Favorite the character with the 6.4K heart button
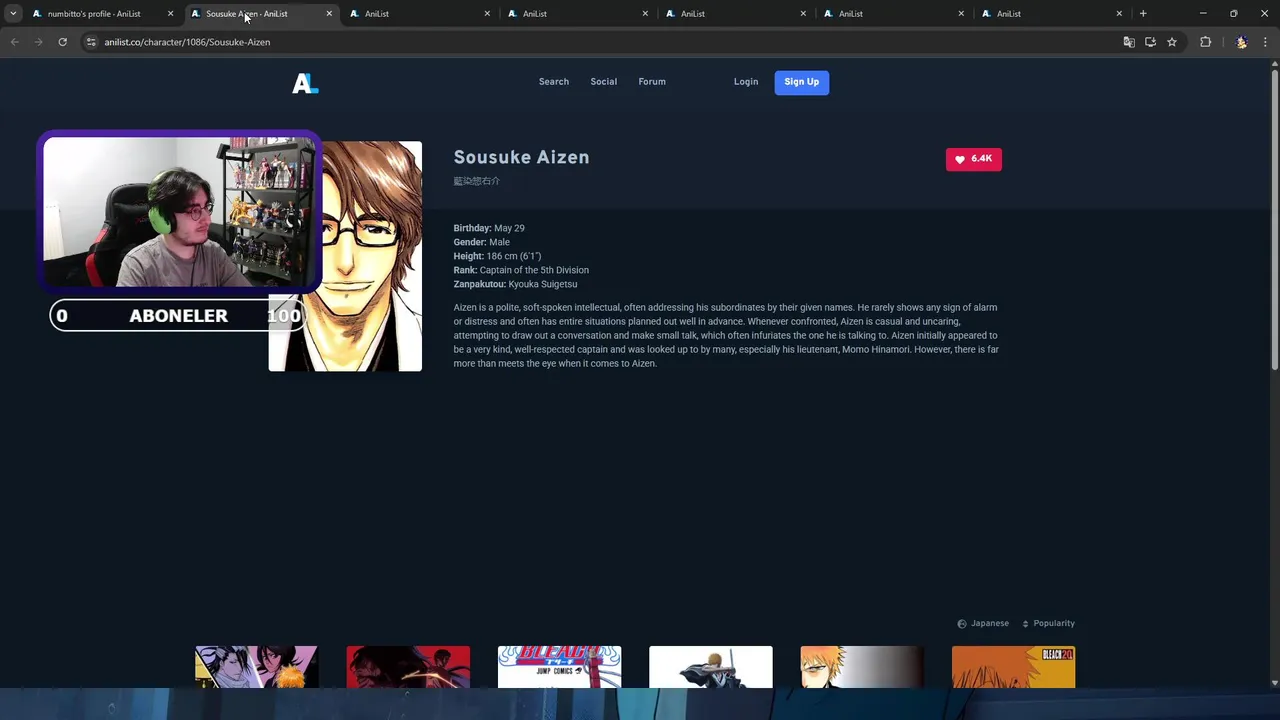The image size is (1280, 720). 973,159
